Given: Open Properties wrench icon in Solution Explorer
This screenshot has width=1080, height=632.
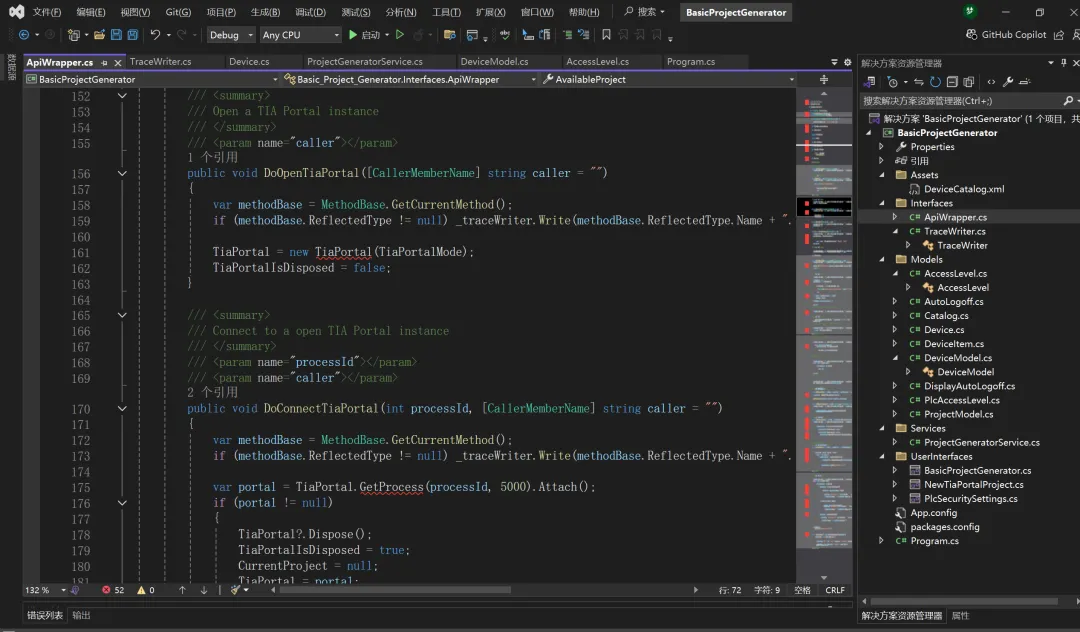Looking at the screenshot, I should (1008, 82).
